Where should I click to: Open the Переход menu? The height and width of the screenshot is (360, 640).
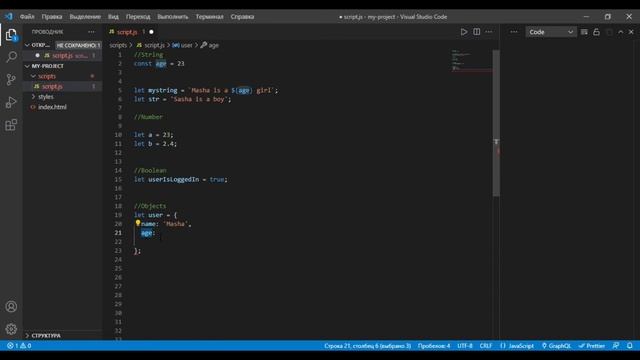[138, 17]
